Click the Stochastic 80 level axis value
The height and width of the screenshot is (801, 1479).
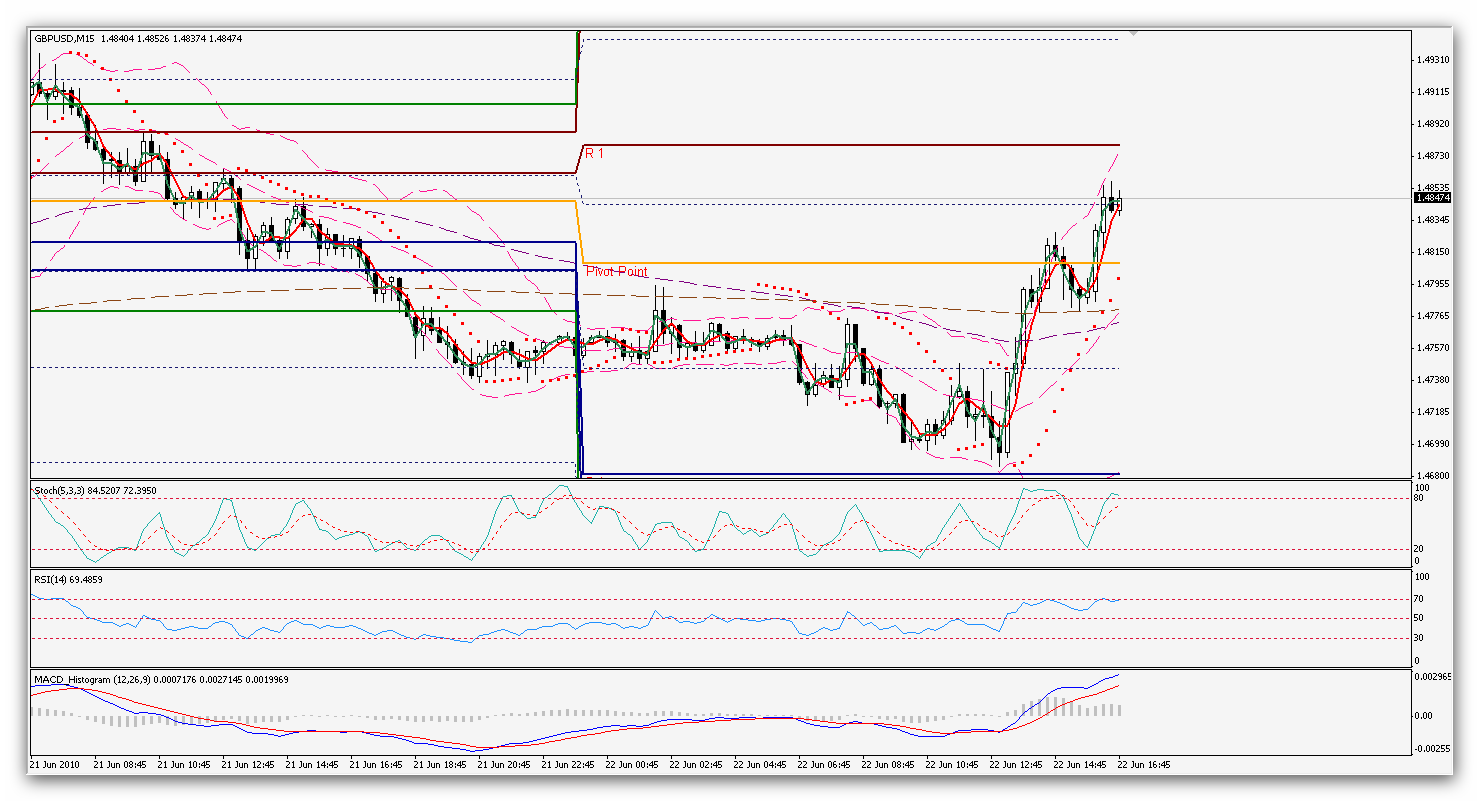[1422, 498]
